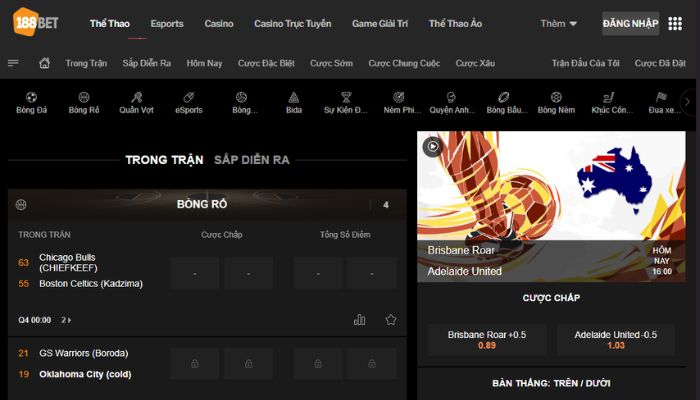Expand more markets arrow next to Q4 00:00
Image resolution: width=700 pixels, height=400 pixels.
coord(66,320)
